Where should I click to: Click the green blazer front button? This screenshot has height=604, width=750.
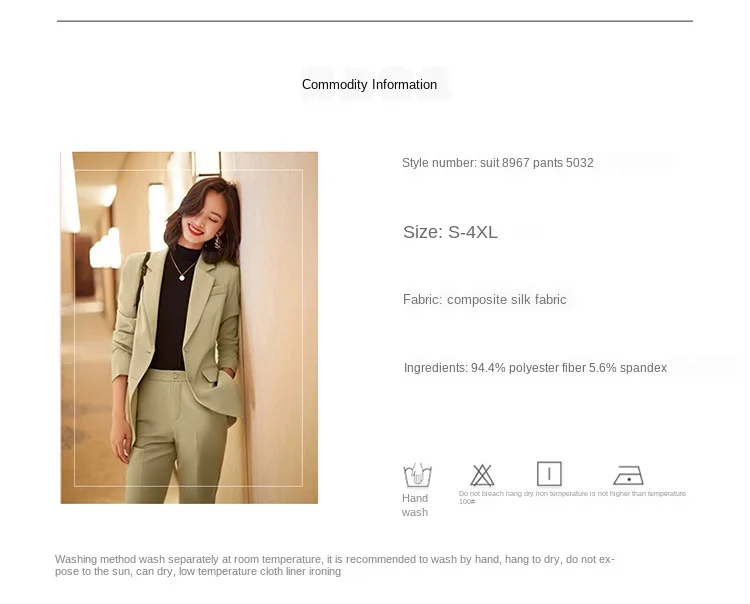point(187,350)
